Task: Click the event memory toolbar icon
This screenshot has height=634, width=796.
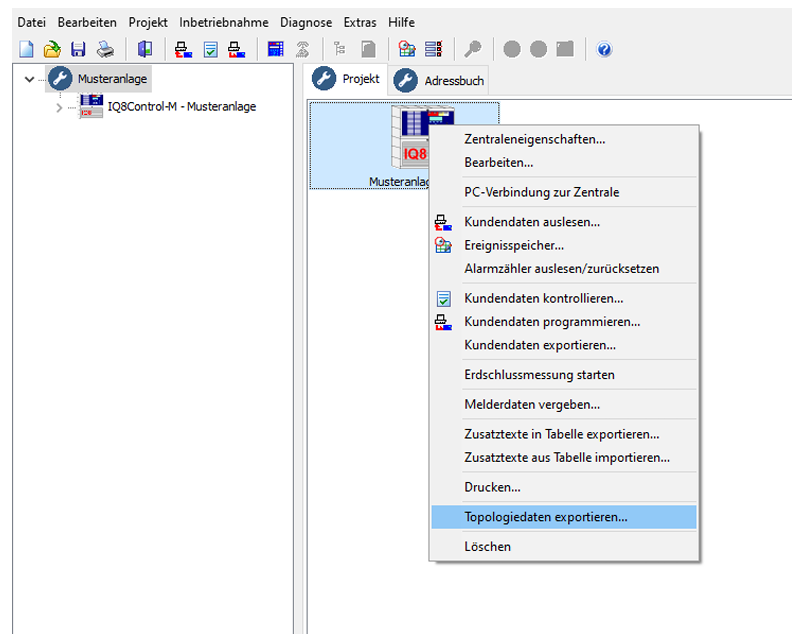Action: click(407, 49)
